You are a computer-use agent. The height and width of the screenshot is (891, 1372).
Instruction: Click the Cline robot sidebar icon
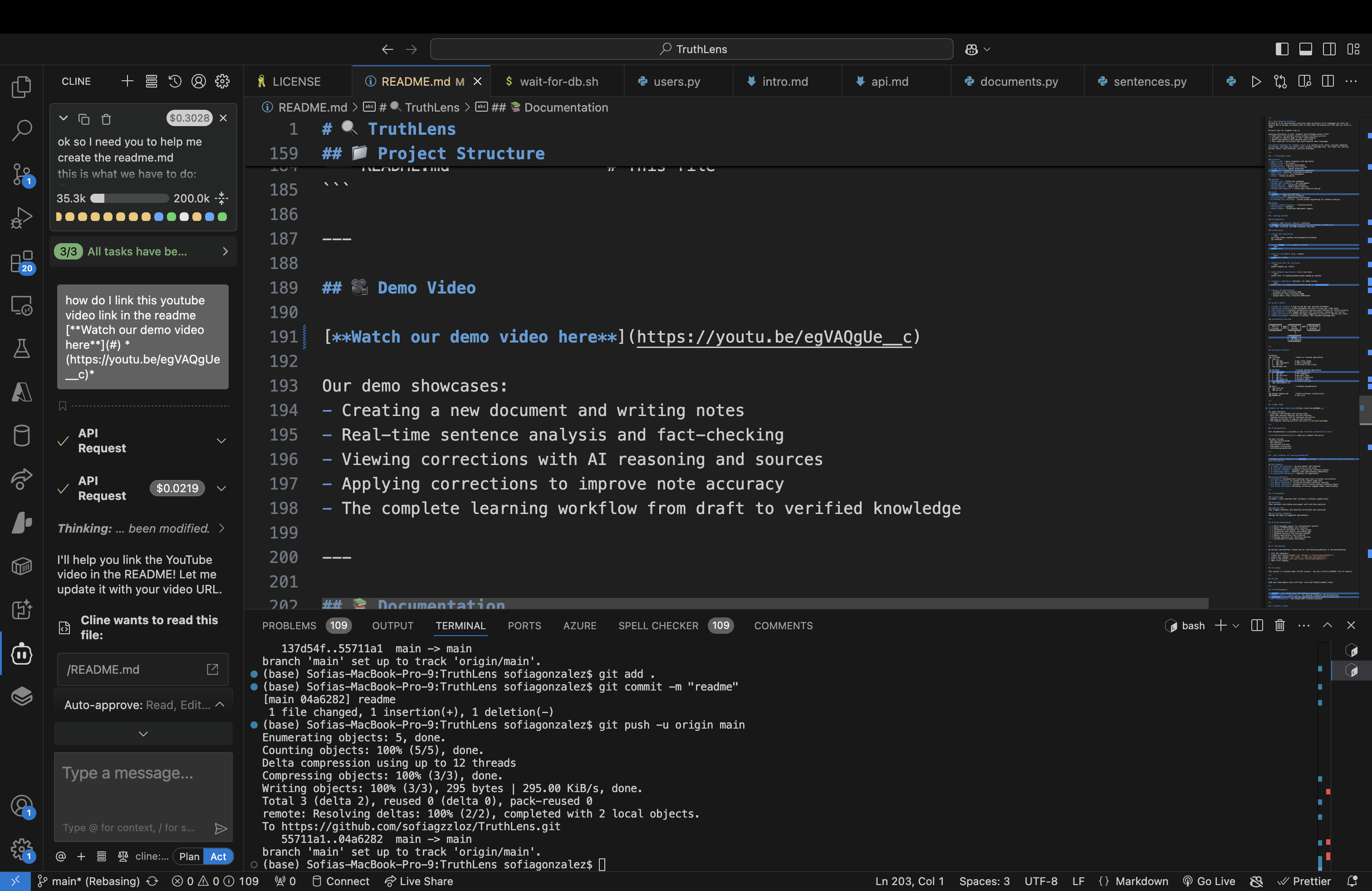point(21,654)
